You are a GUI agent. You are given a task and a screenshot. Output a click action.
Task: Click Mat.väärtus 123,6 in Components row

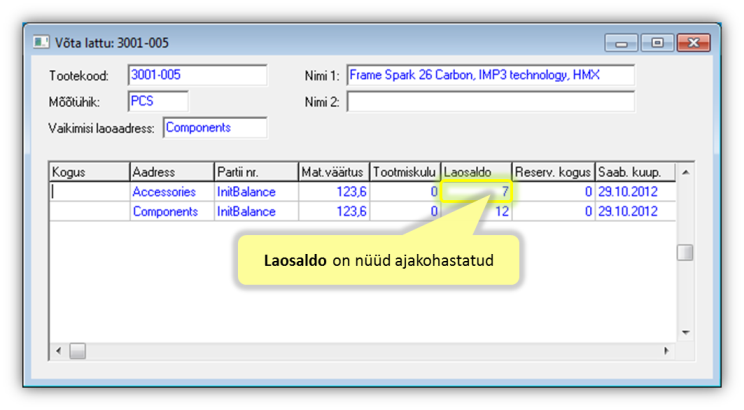coord(334,211)
